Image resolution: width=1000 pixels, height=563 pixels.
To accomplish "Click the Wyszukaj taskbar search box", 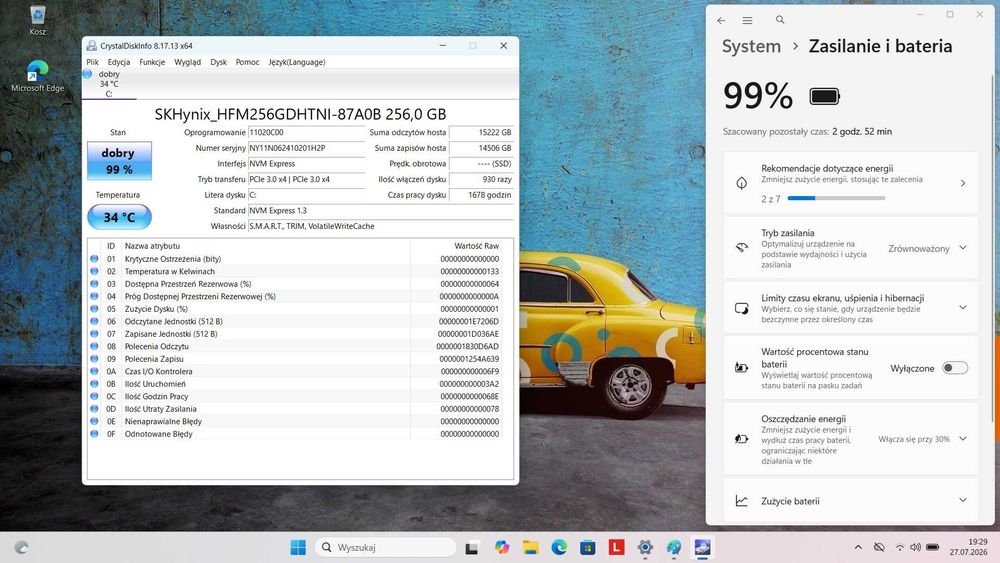I will point(386,547).
